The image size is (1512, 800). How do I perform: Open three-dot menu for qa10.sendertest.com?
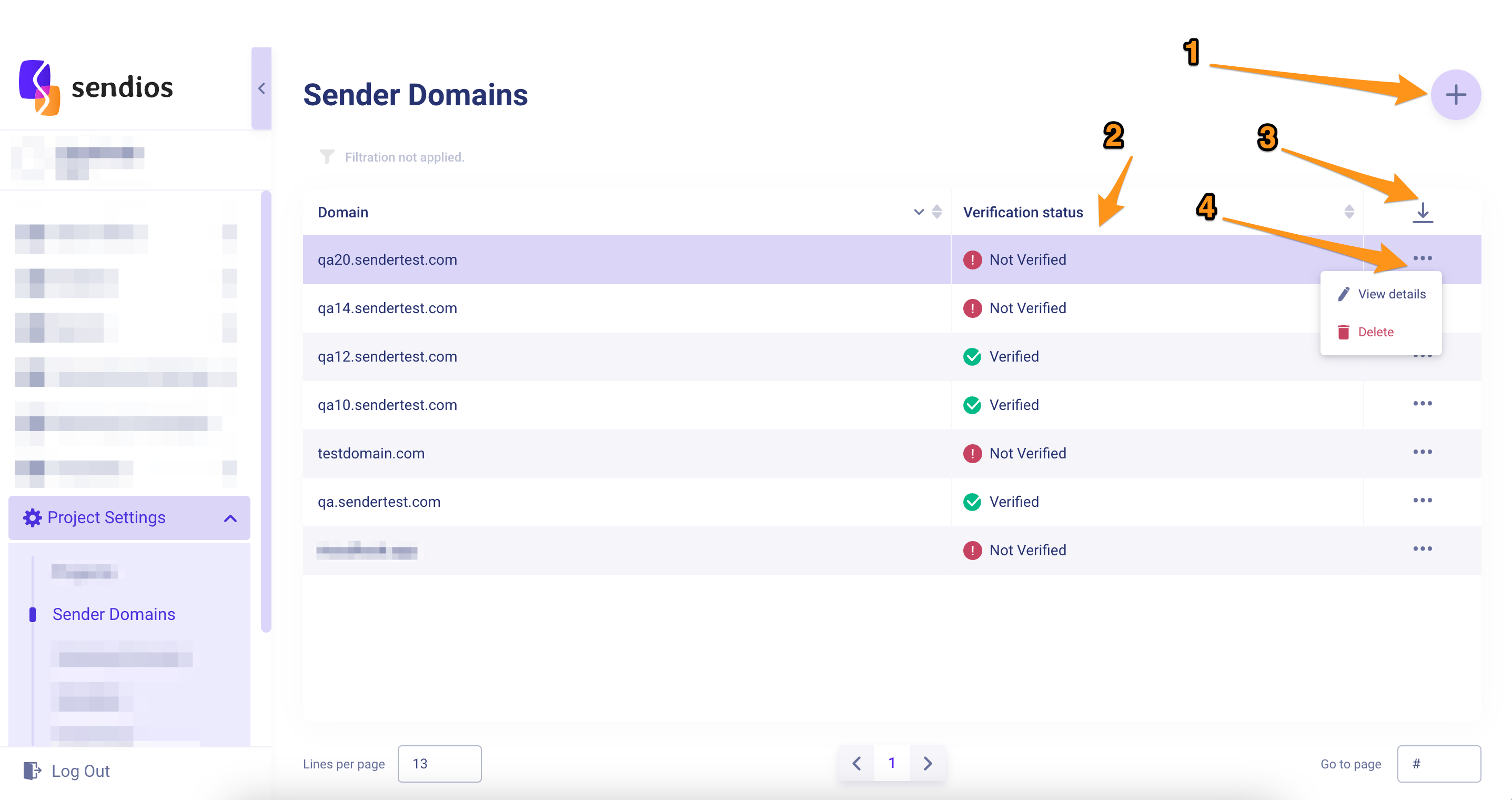[x=1422, y=404]
